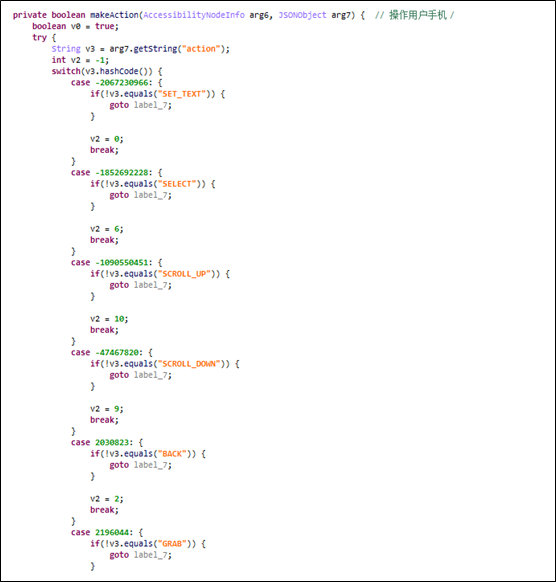Click the case -1852692228 number

[122, 173]
